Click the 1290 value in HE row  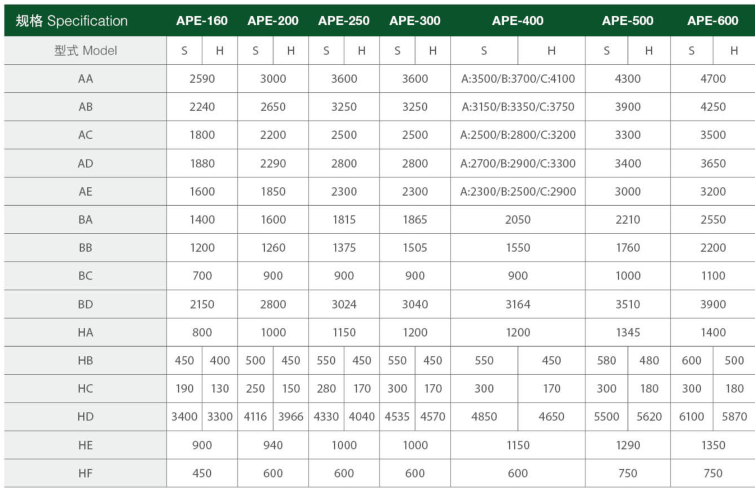[627, 445]
